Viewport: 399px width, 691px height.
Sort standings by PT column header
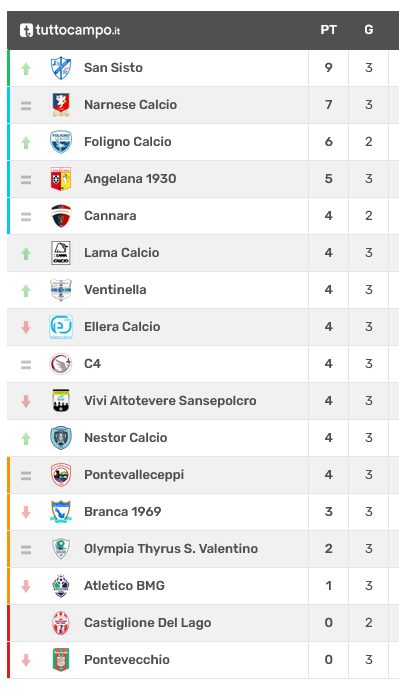point(328,30)
